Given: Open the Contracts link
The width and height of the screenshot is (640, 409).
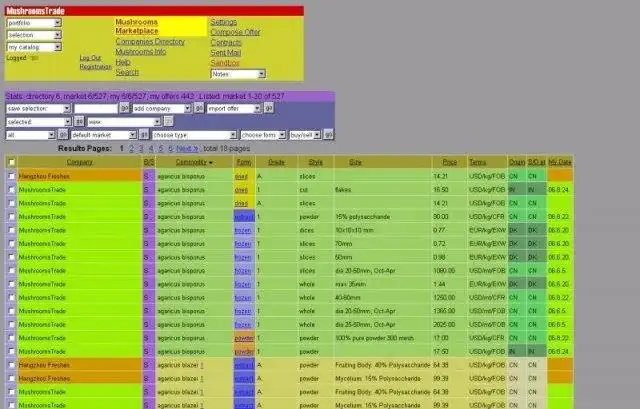Looking at the screenshot, I should click(x=226, y=42).
